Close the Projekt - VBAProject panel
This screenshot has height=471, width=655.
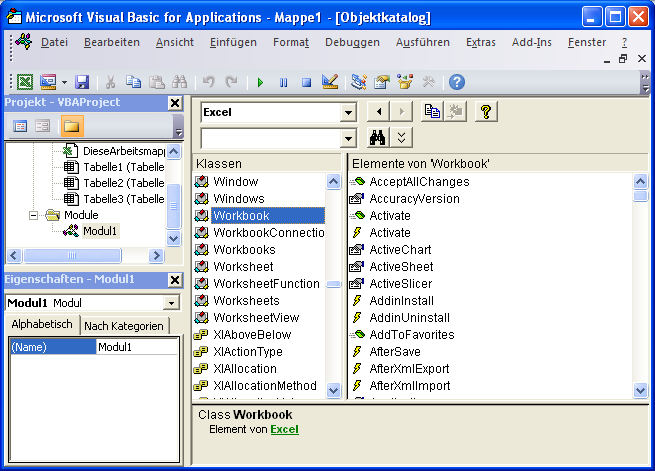[x=175, y=103]
